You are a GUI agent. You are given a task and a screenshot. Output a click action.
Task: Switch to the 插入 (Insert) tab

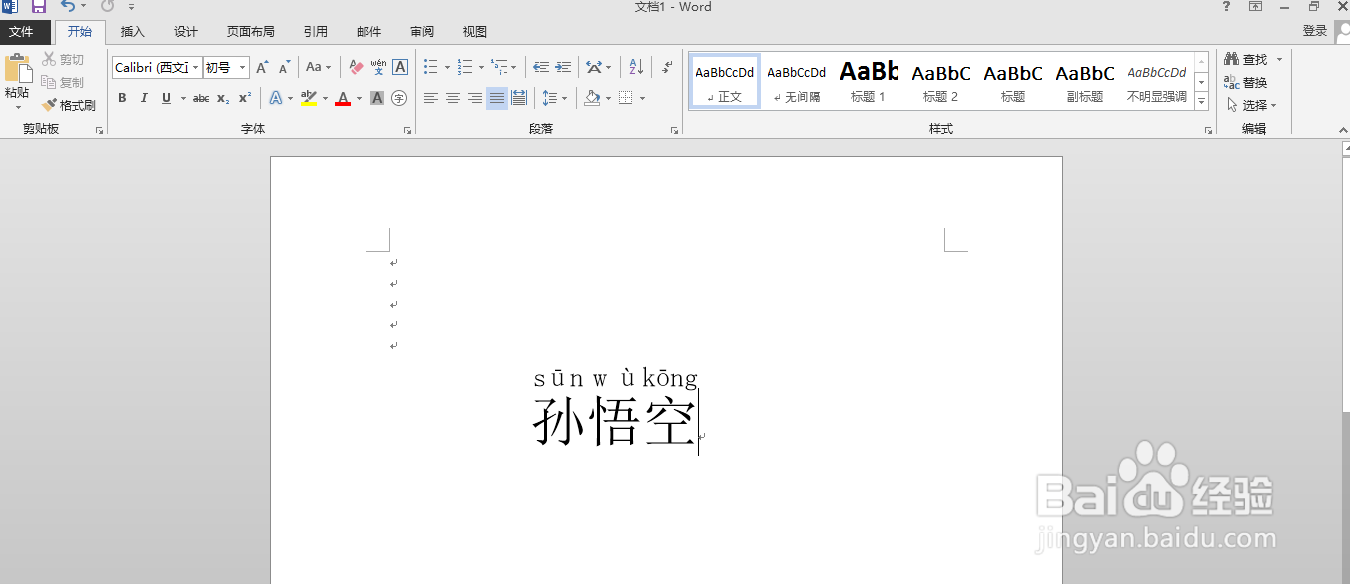[x=133, y=32]
